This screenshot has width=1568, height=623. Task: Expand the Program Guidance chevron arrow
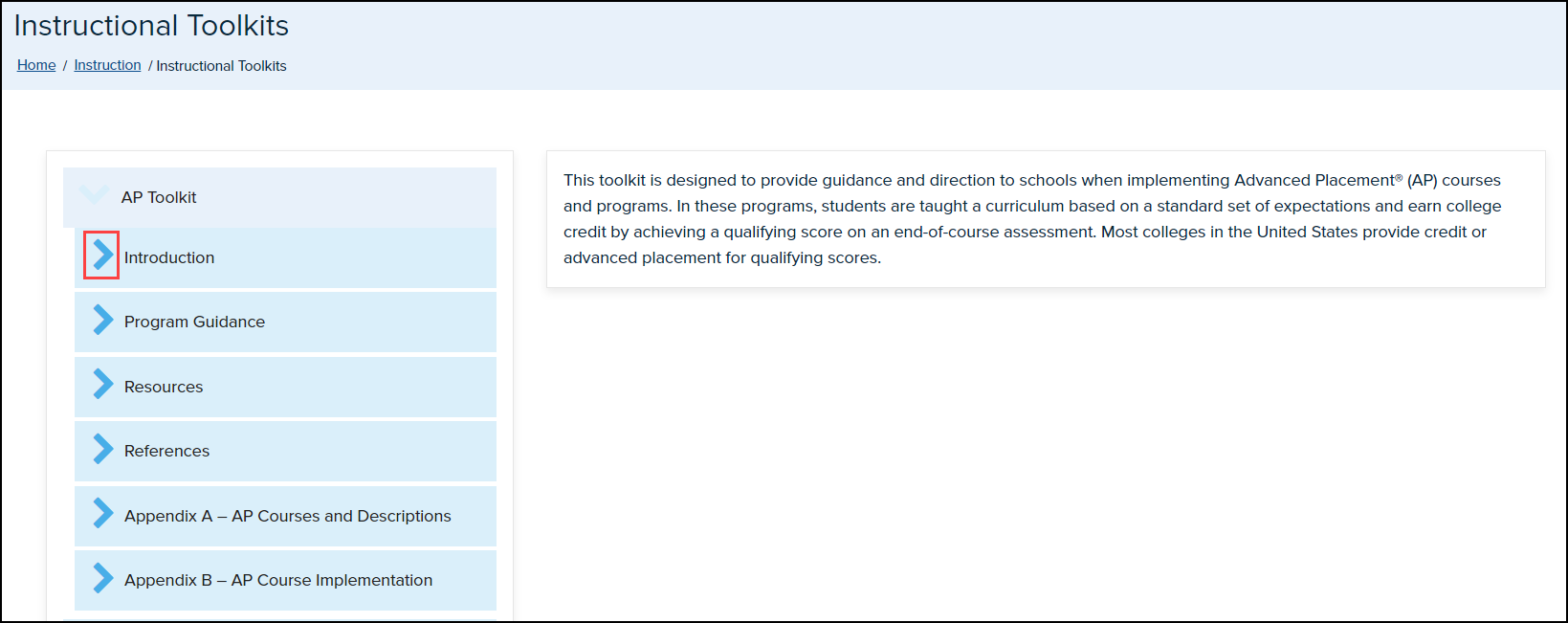tap(102, 321)
